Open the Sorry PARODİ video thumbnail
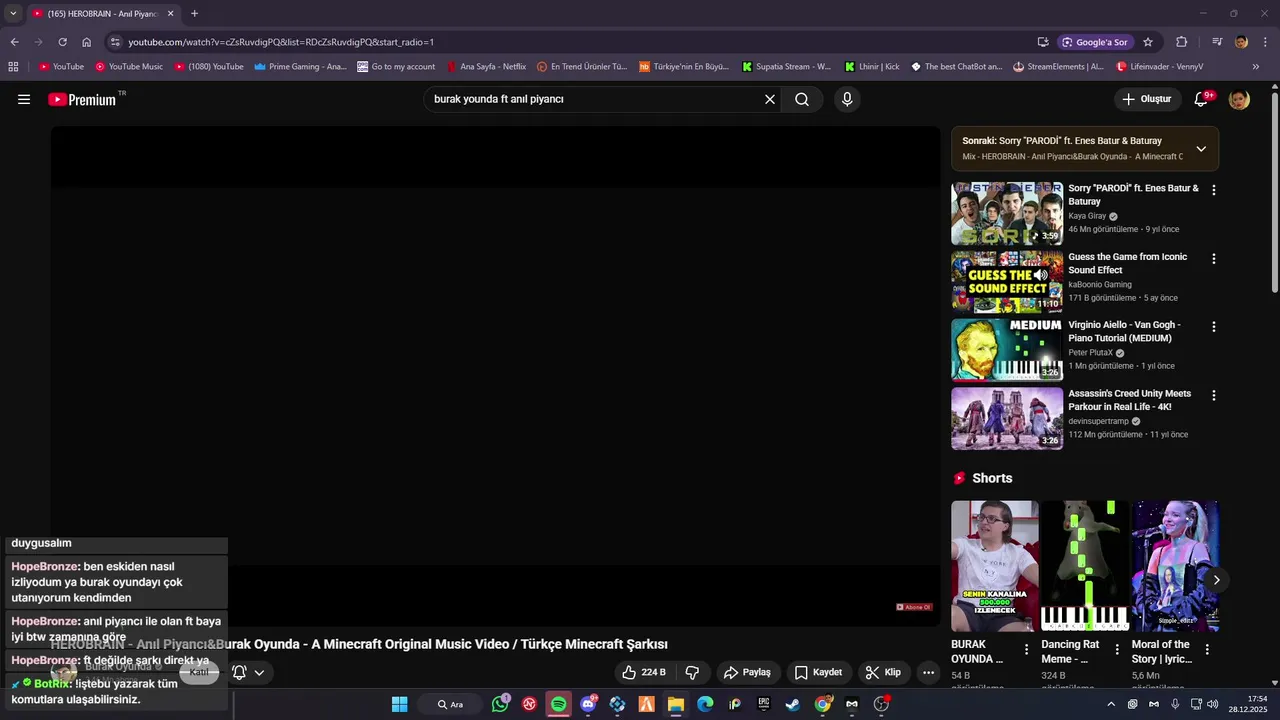1280x720 pixels. tap(1007, 213)
